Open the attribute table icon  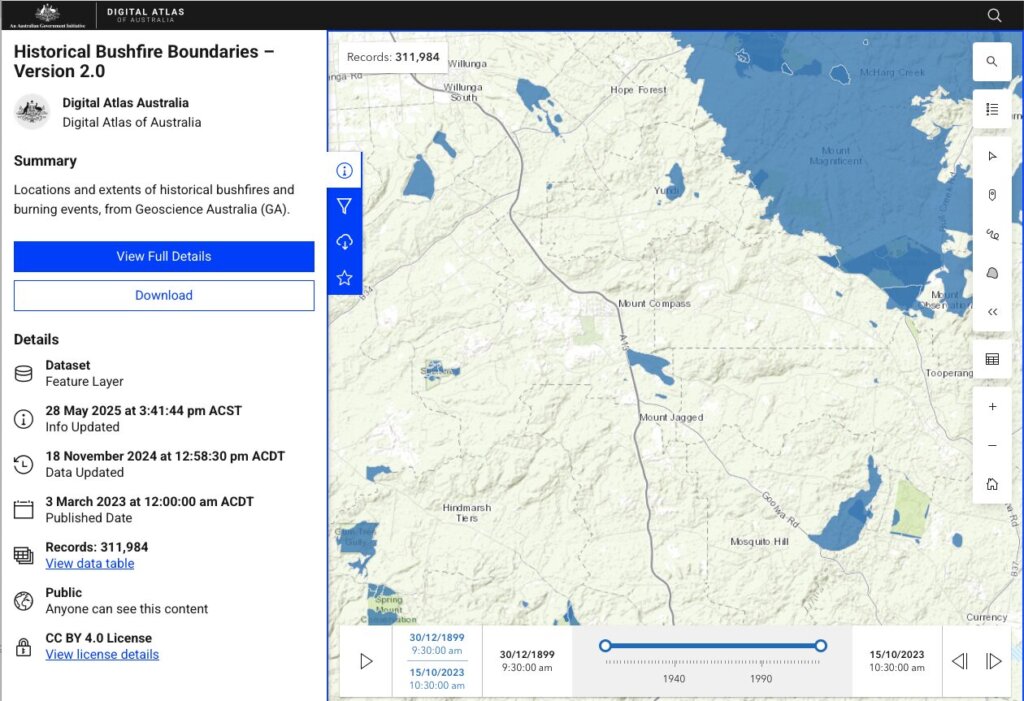[x=992, y=359]
